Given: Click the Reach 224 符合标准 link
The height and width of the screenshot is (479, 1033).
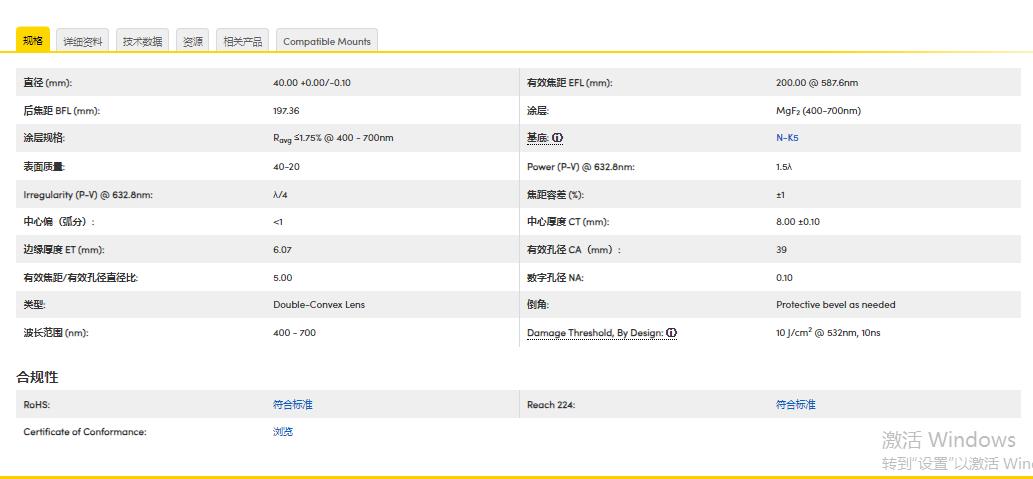Looking at the screenshot, I should coord(795,405).
